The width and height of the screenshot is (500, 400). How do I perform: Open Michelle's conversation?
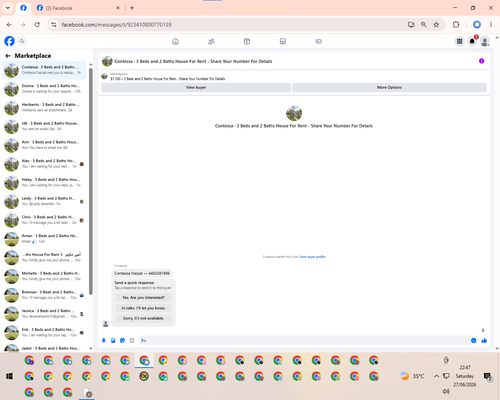tap(44, 276)
